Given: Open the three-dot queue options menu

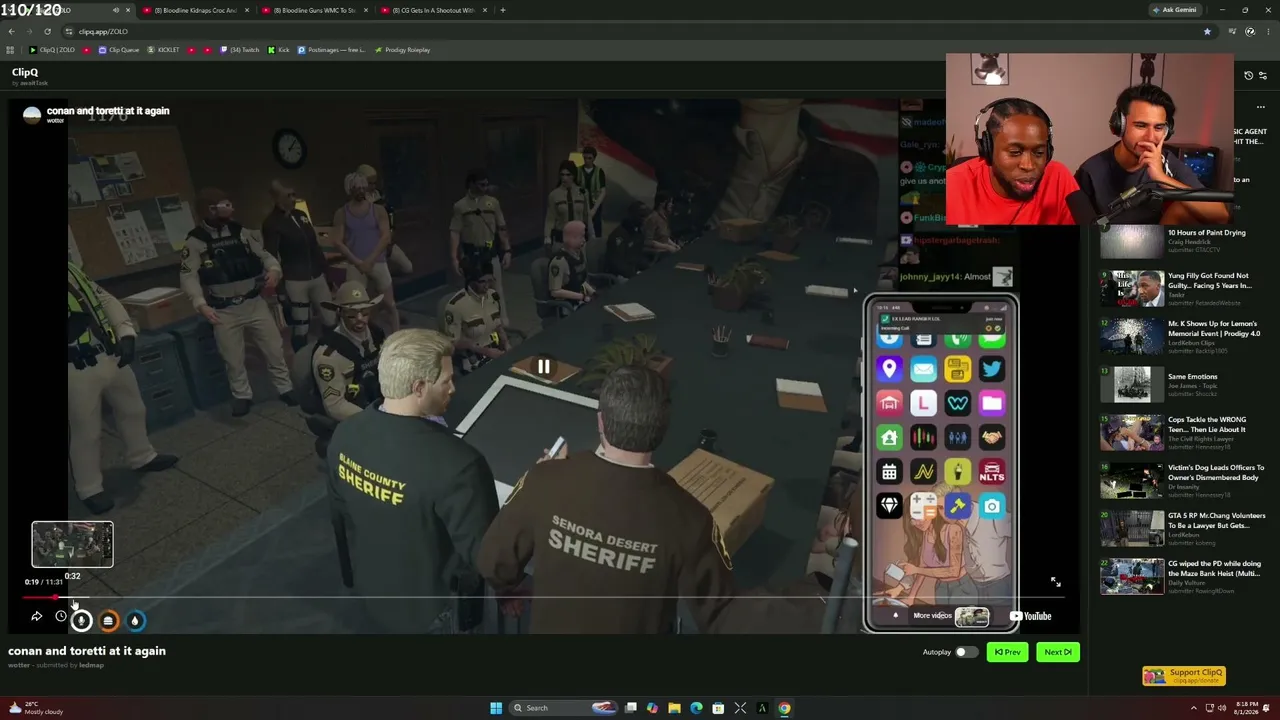Looking at the screenshot, I should [x=1261, y=107].
